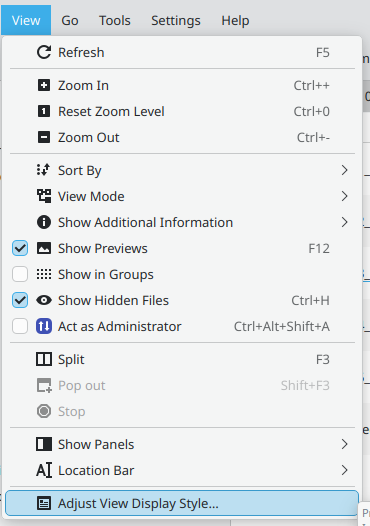Tick the Act as Administrator checkbox
370x526 pixels.
click(x=20, y=326)
